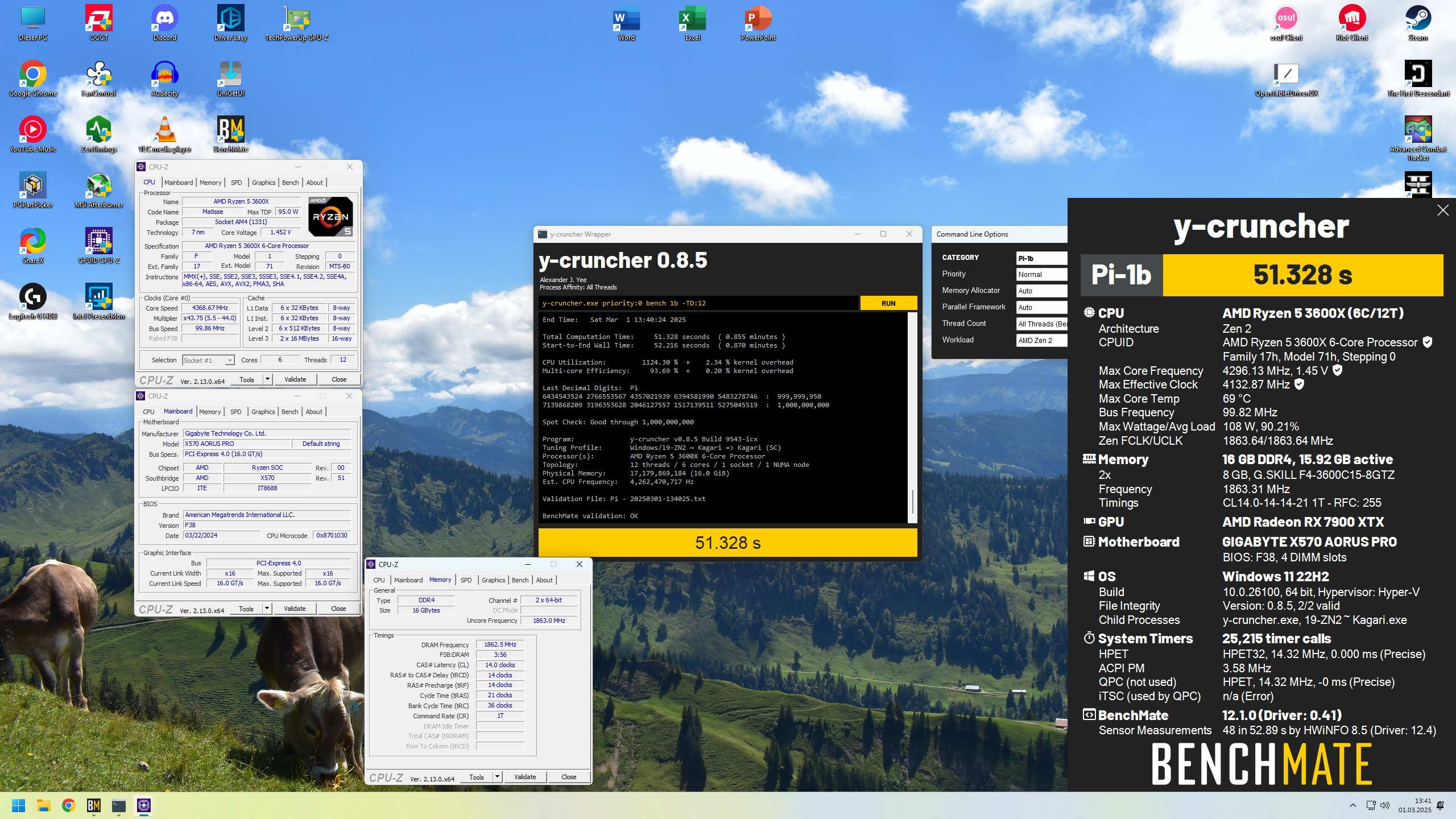The image size is (1456, 819).
Task: Open the Advanced Combat Tracker icon
Action: 1418,138
